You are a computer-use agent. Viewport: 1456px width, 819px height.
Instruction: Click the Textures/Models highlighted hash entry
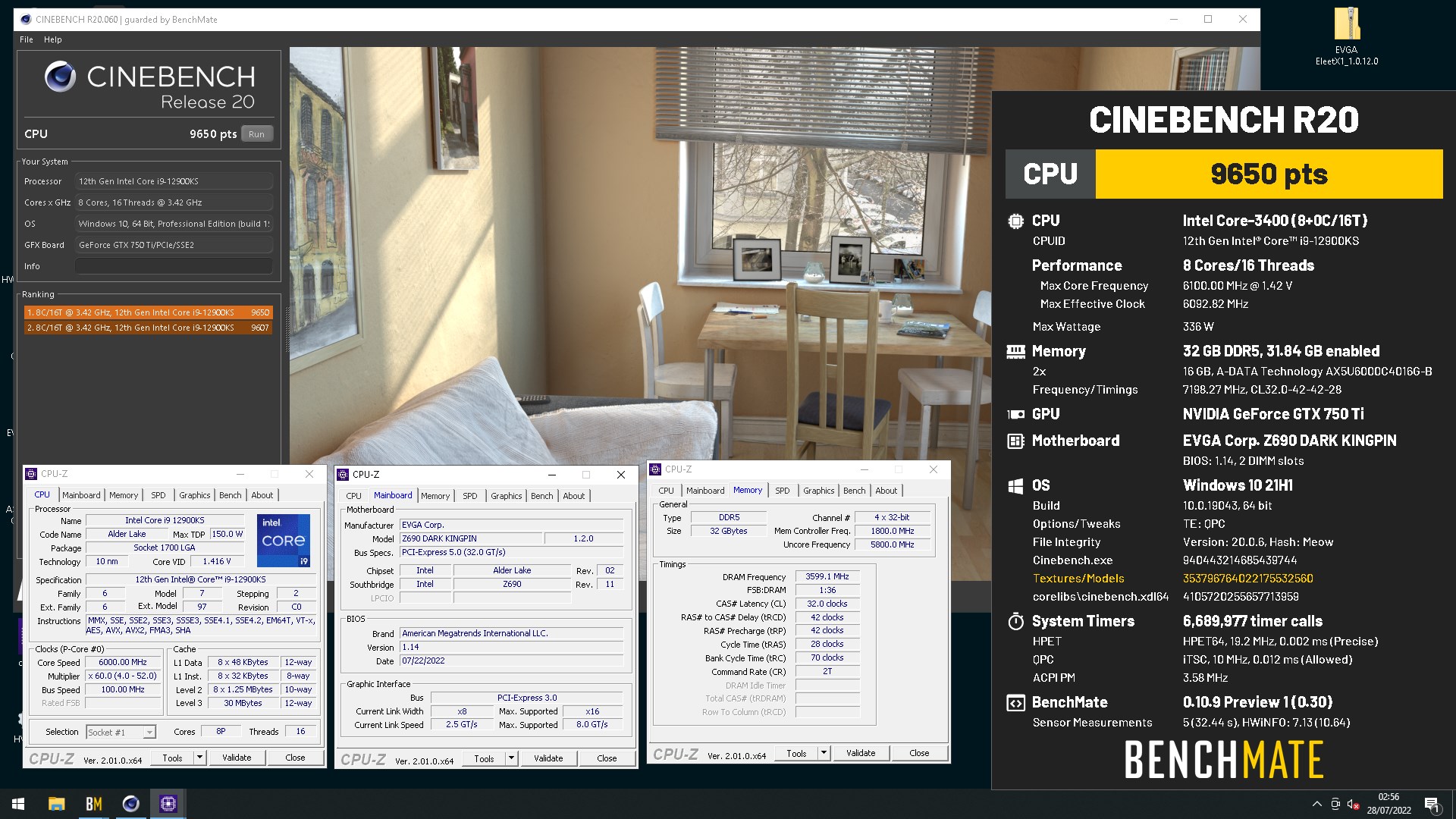(x=1248, y=579)
